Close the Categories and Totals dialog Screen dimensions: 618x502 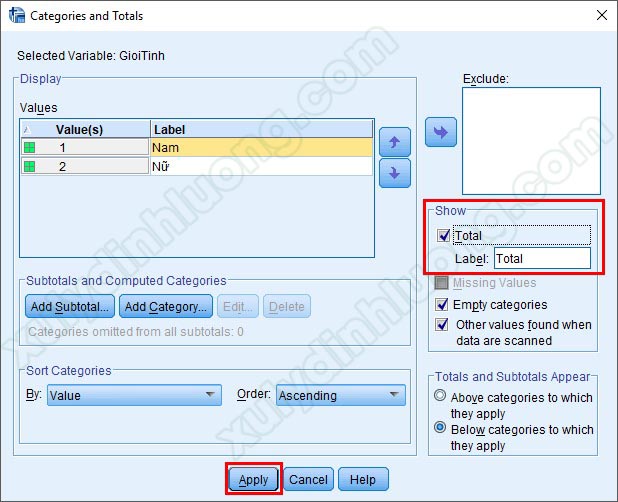click(x=601, y=15)
